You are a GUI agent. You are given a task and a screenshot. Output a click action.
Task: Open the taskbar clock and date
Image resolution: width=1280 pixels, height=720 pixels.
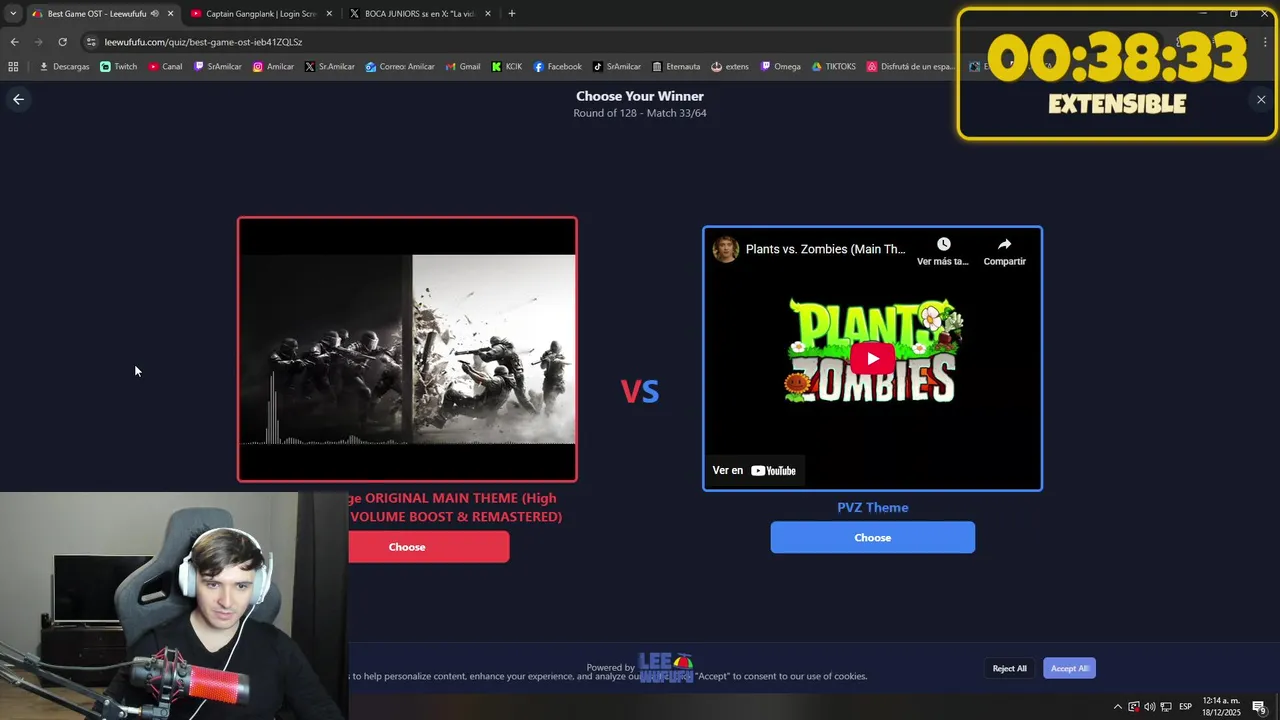tap(1221, 706)
